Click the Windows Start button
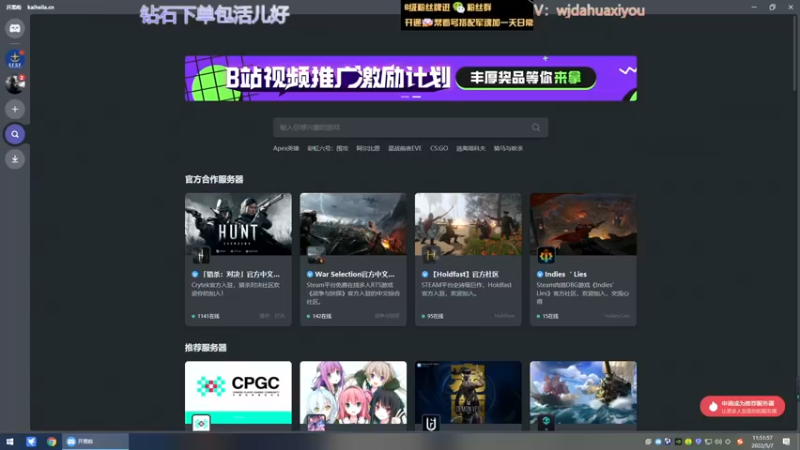Screen dimensions: 800x450 [x=10, y=441]
